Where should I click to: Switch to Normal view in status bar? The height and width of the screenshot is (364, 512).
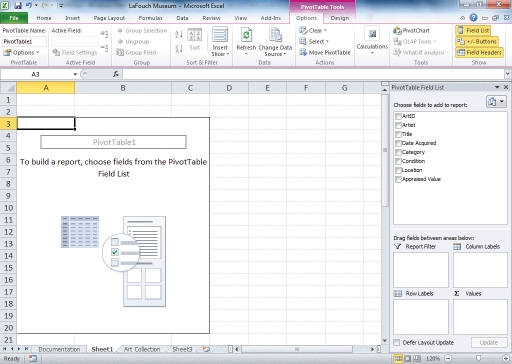coord(398,359)
